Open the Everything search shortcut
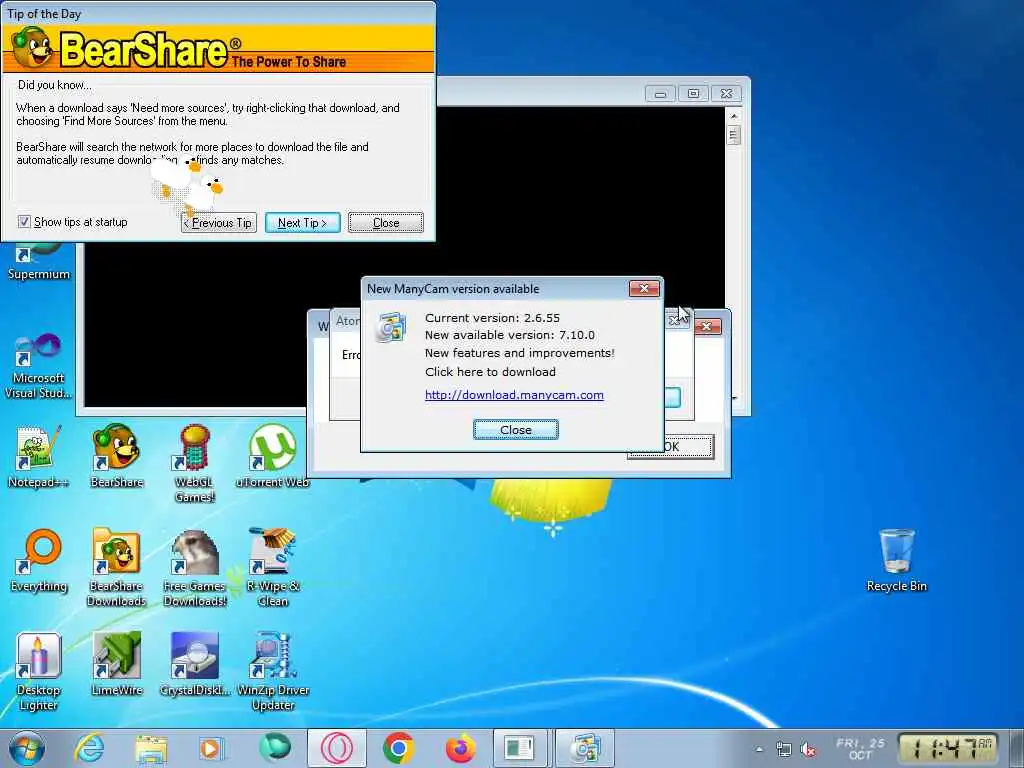Image resolution: width=1024 pixels, height=768 pixels. click(x=39, y=560)
